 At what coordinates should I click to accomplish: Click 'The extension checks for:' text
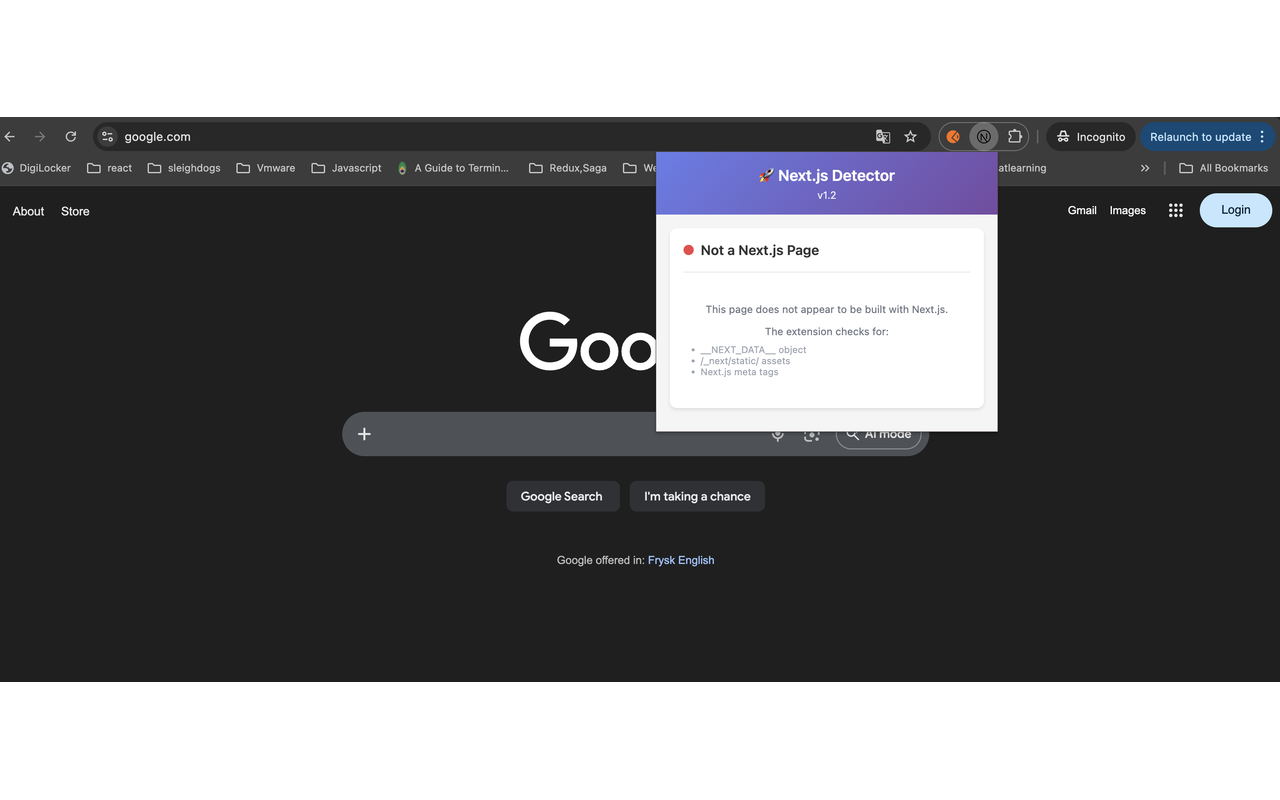coord(827,332)
